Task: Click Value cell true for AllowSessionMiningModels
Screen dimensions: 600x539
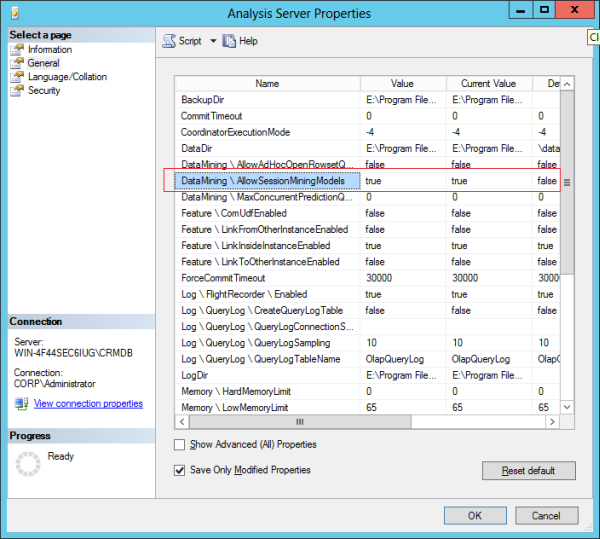Action: pos(403,181)
